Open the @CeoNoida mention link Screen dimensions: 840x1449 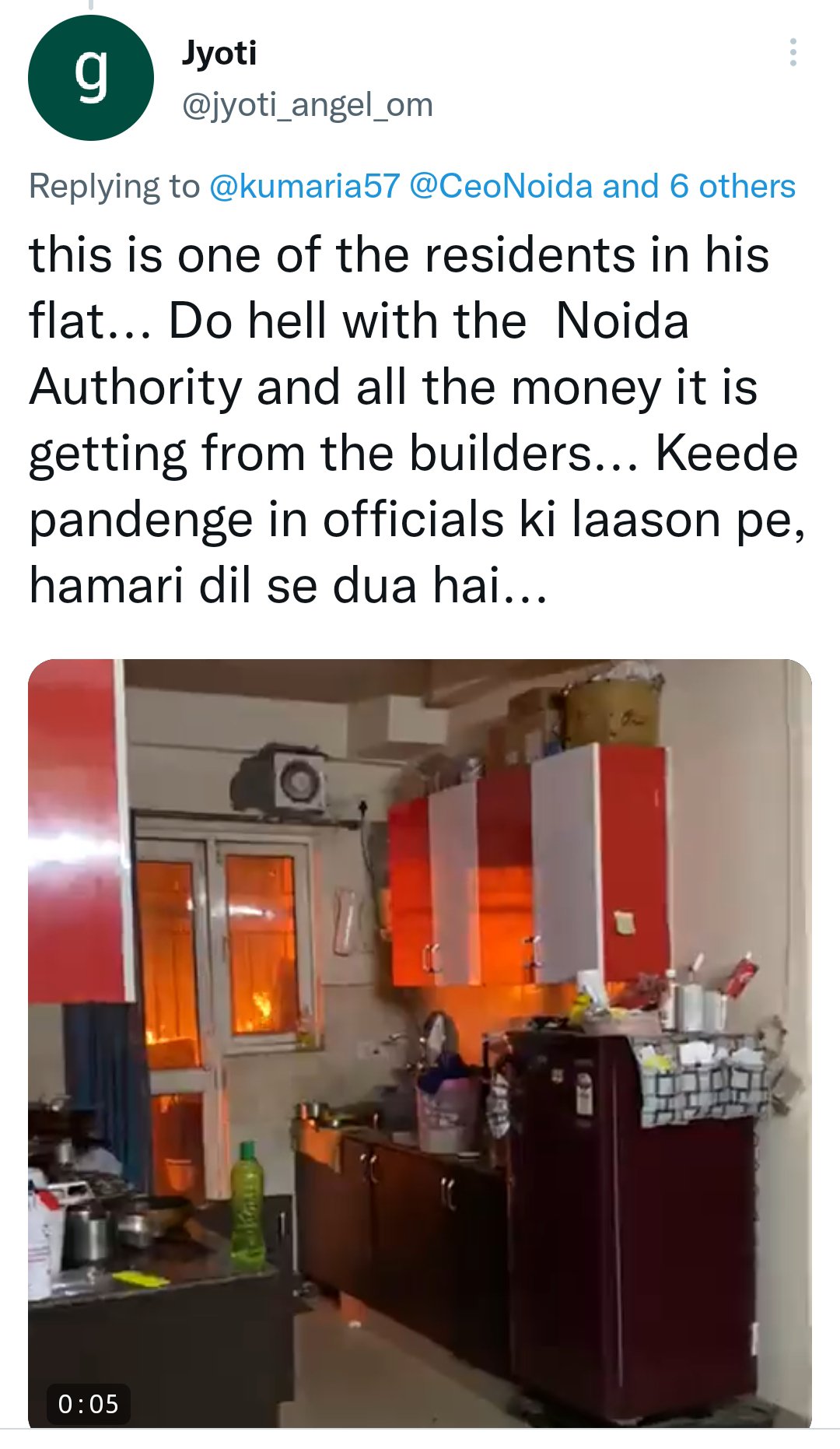point(501,186)
